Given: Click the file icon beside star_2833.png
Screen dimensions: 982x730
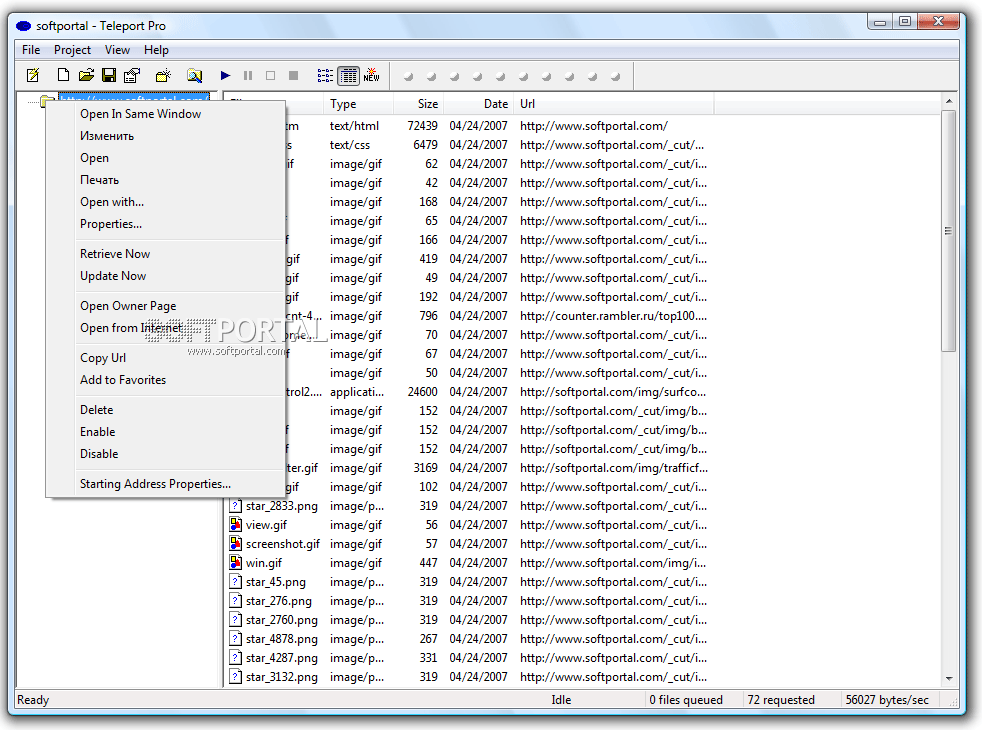Looking at the screenshot, I should point(235,506).
